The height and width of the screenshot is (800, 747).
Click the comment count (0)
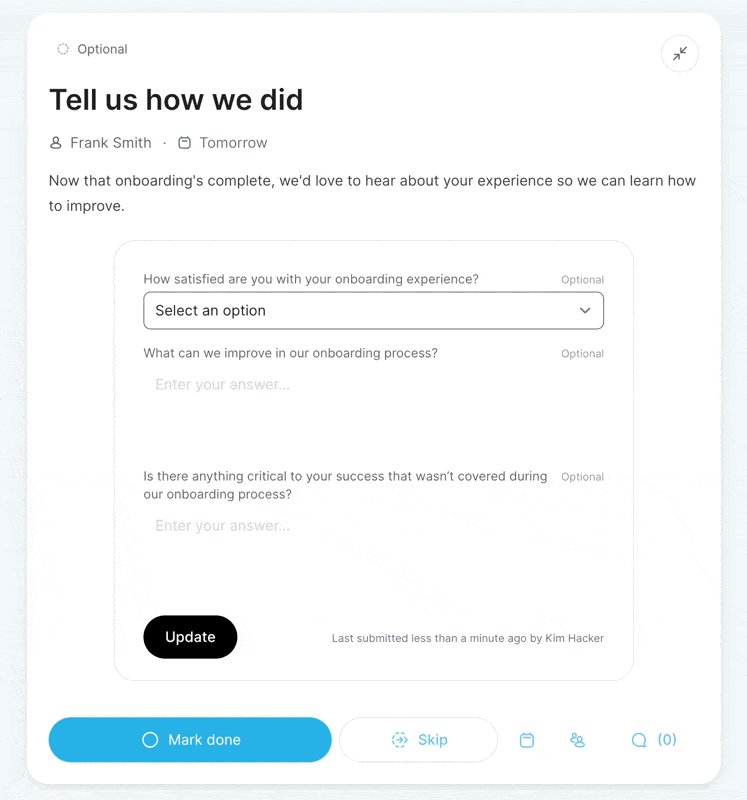point(667,739)
